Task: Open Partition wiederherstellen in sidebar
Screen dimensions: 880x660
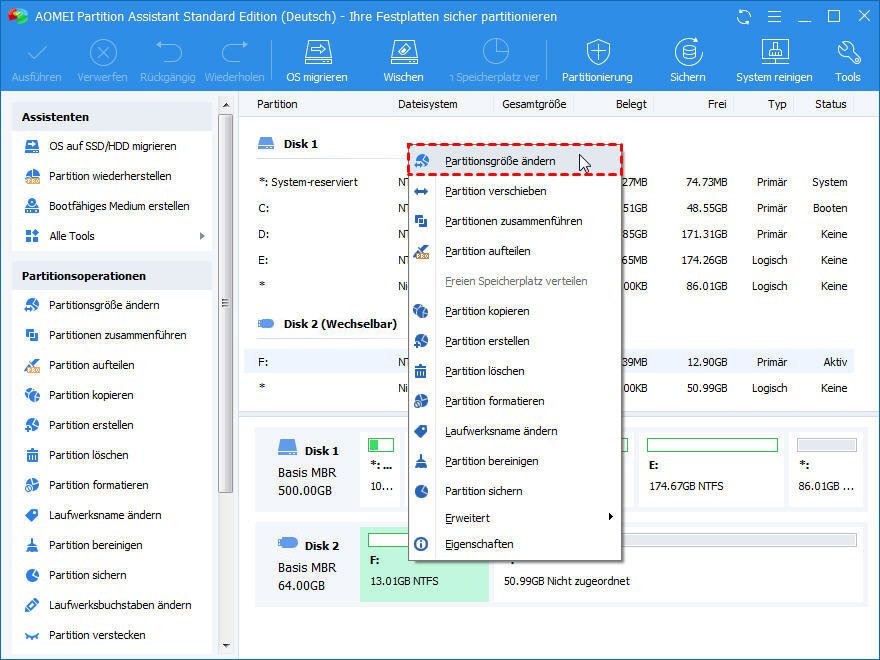Action: pyautogui.click(x=112, y=176)
